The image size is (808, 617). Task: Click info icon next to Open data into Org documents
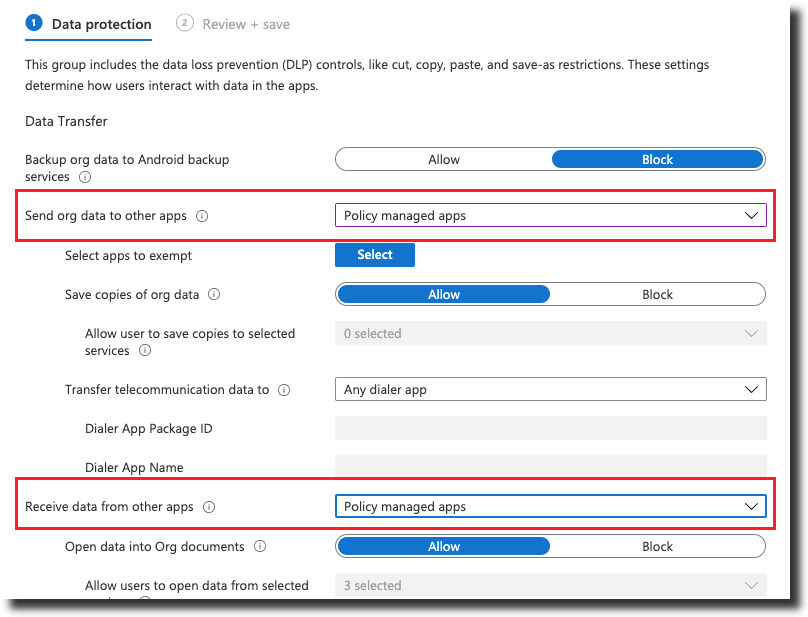tap(260, 547)
